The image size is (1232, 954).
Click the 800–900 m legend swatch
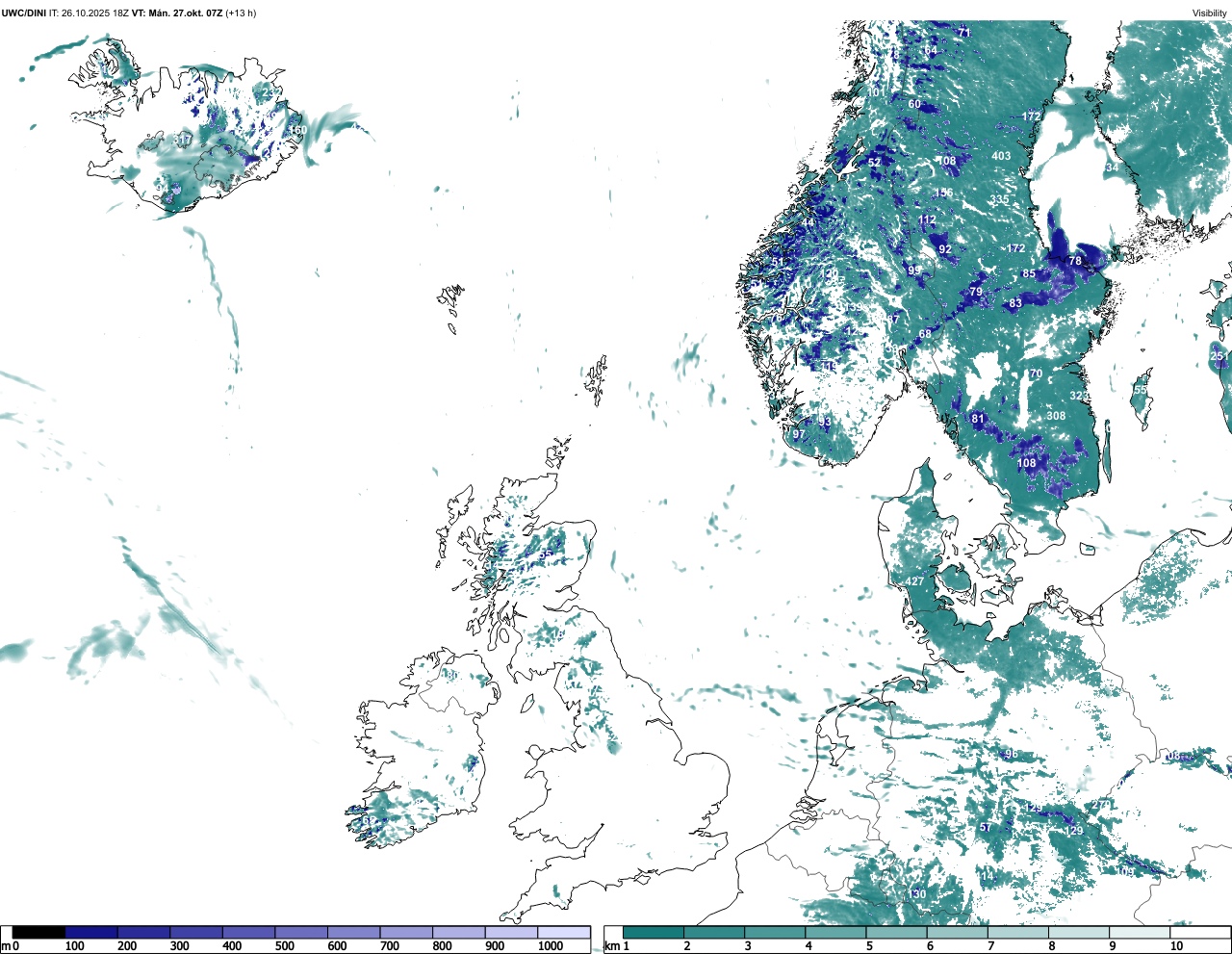458,932
